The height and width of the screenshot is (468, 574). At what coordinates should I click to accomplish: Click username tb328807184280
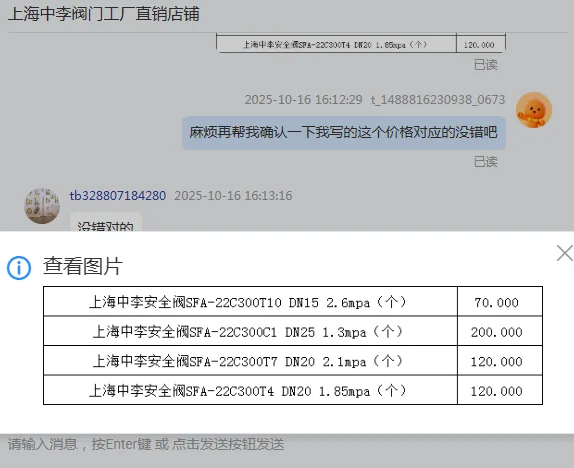tap(118, 196)
